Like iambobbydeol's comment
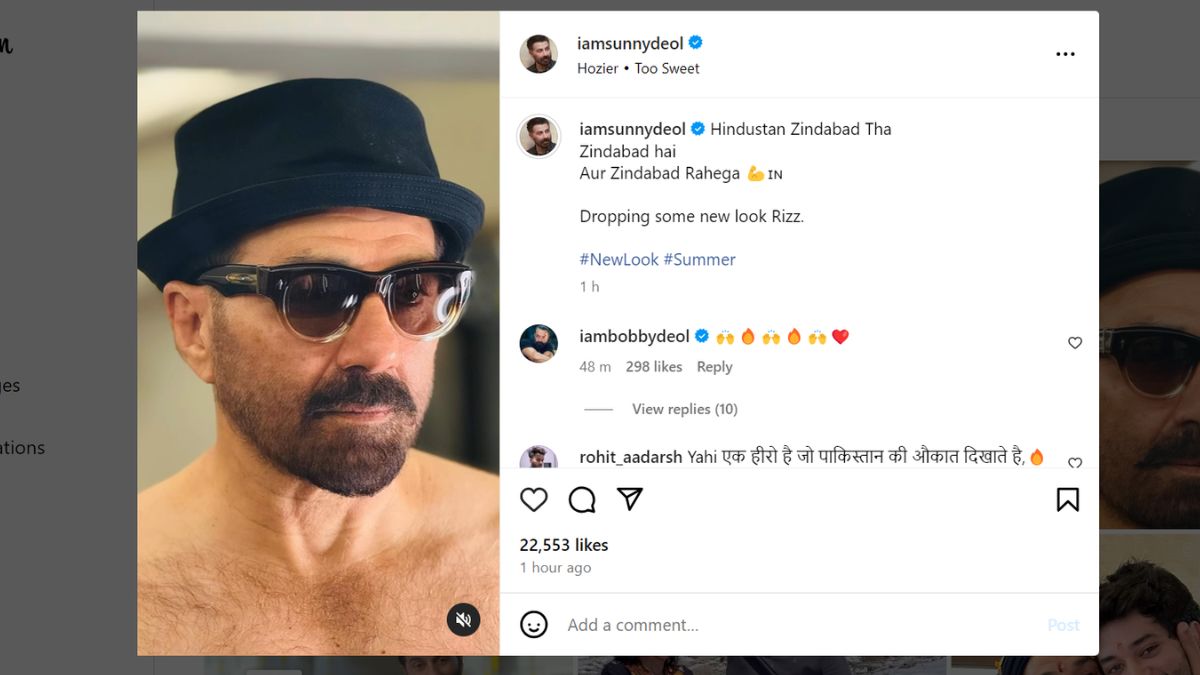 (x=1075, y=343)
